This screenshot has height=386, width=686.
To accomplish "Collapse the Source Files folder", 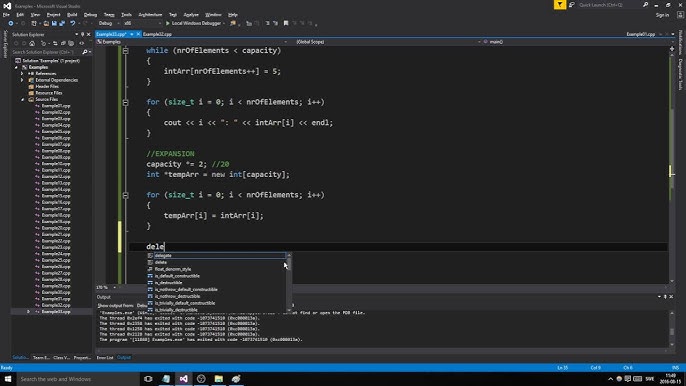I will pos(23,99).
